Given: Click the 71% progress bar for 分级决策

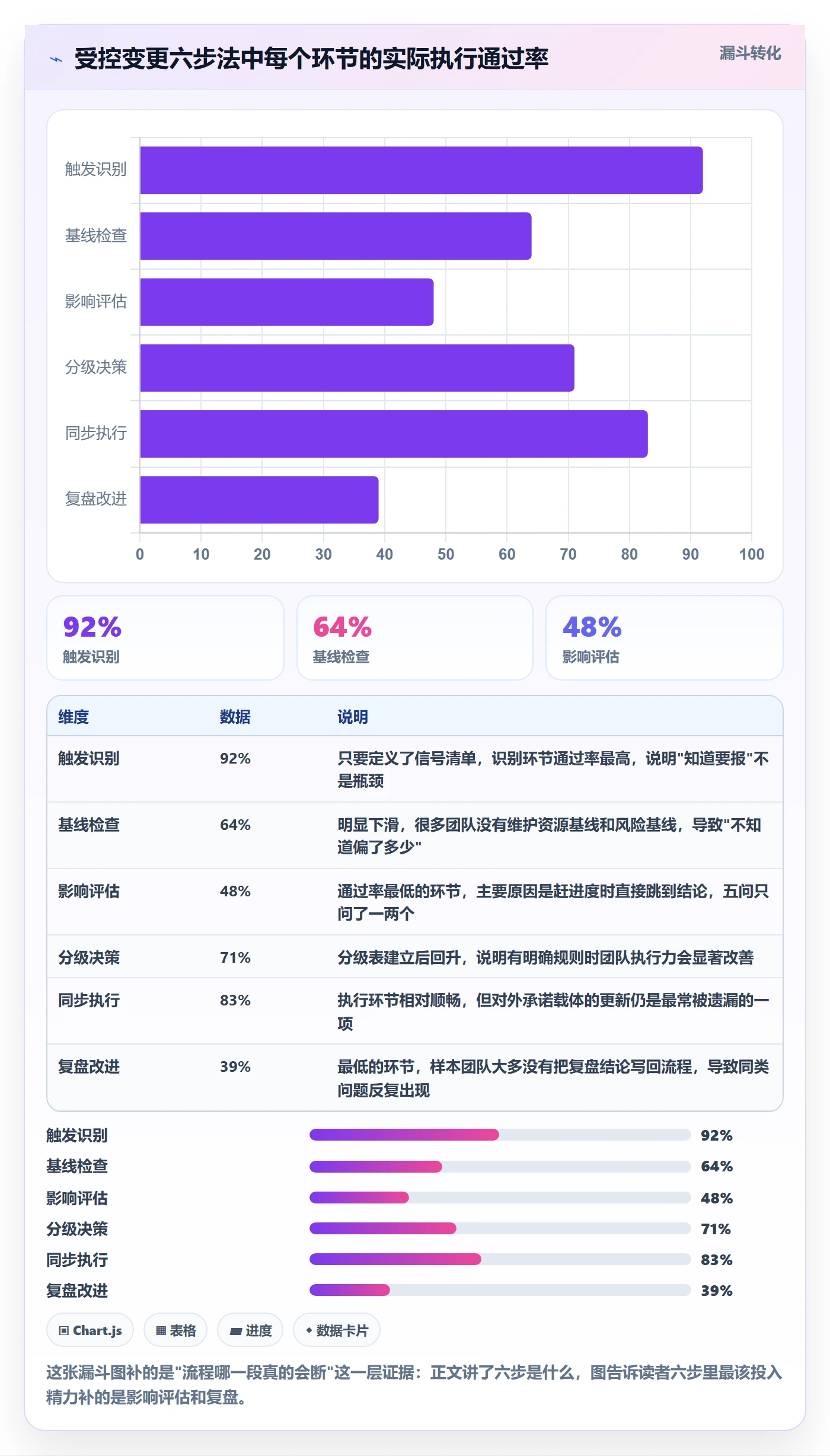Looking at the screenshot, I should tap(500, 1228).
